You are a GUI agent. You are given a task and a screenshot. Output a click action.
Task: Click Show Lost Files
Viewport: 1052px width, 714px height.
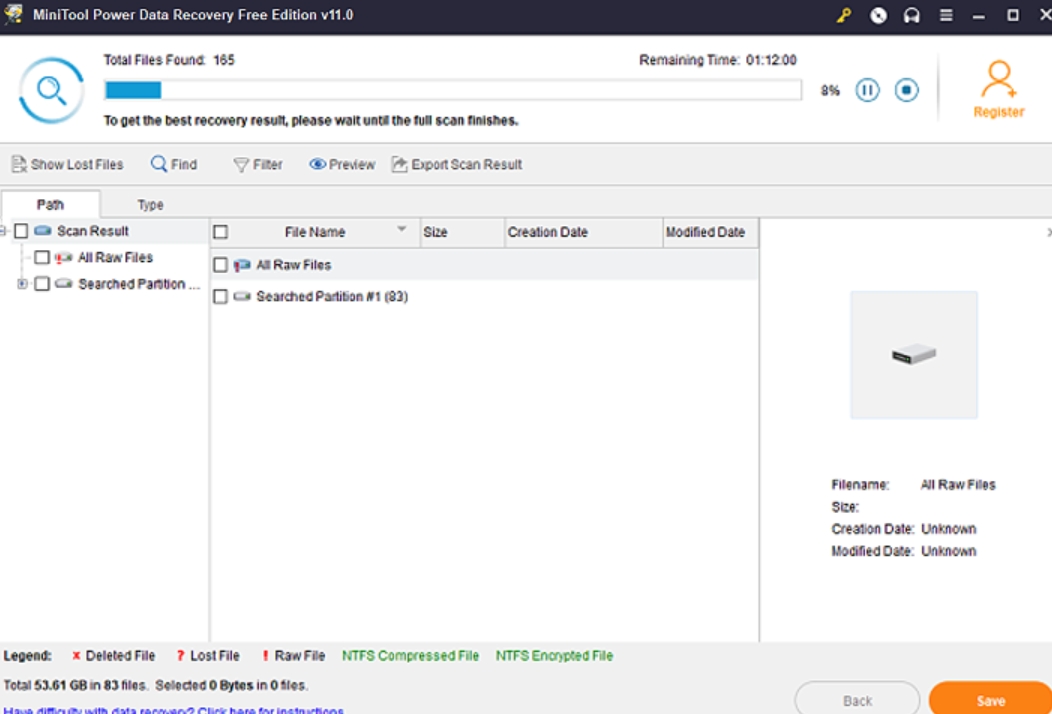point(68,164)
